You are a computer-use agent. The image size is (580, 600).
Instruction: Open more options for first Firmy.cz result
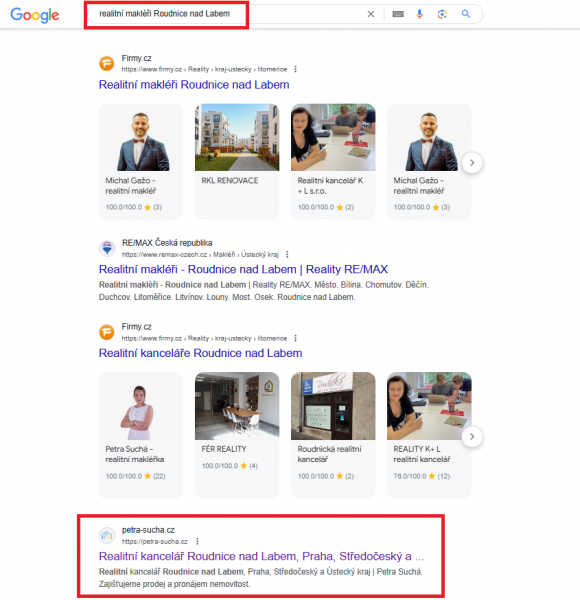point(295,69)
